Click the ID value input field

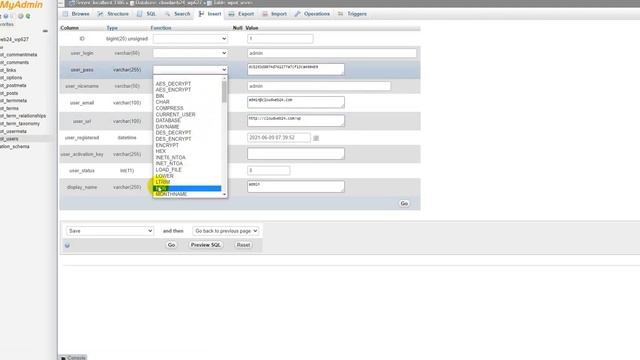point(280,39)
